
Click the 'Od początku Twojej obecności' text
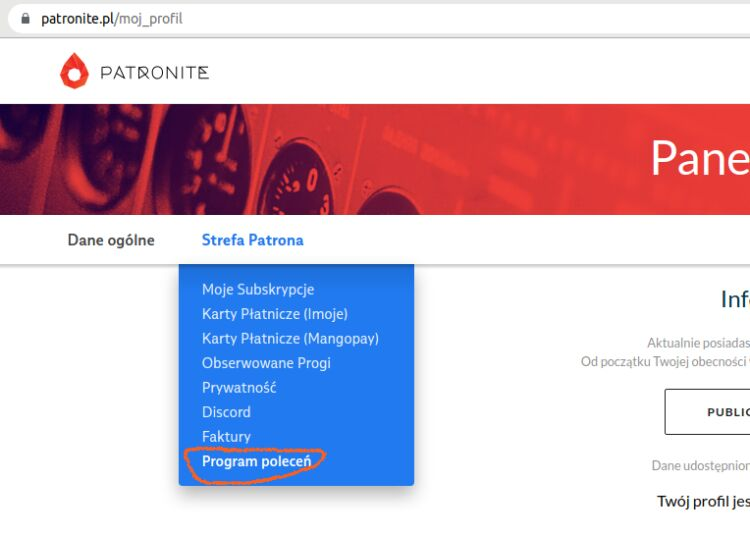(665, 361)
